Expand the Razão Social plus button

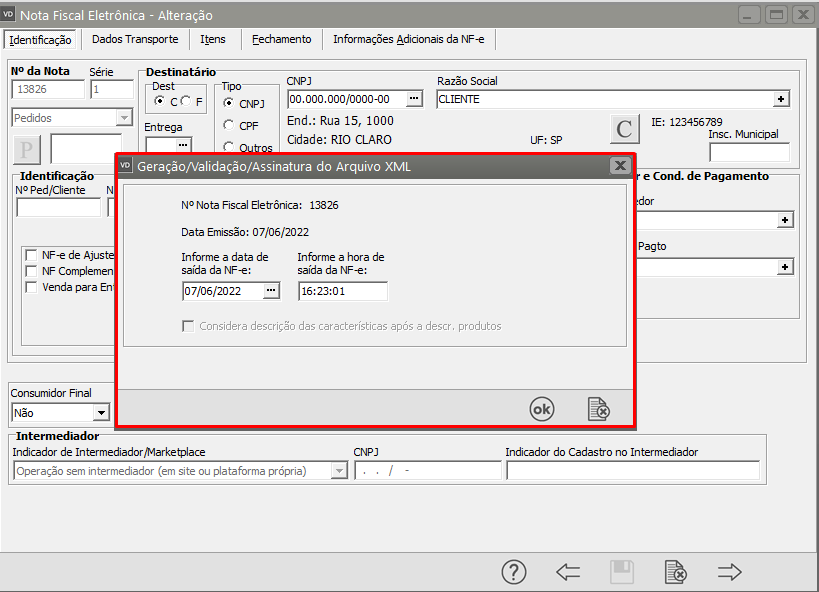(781, 99)
